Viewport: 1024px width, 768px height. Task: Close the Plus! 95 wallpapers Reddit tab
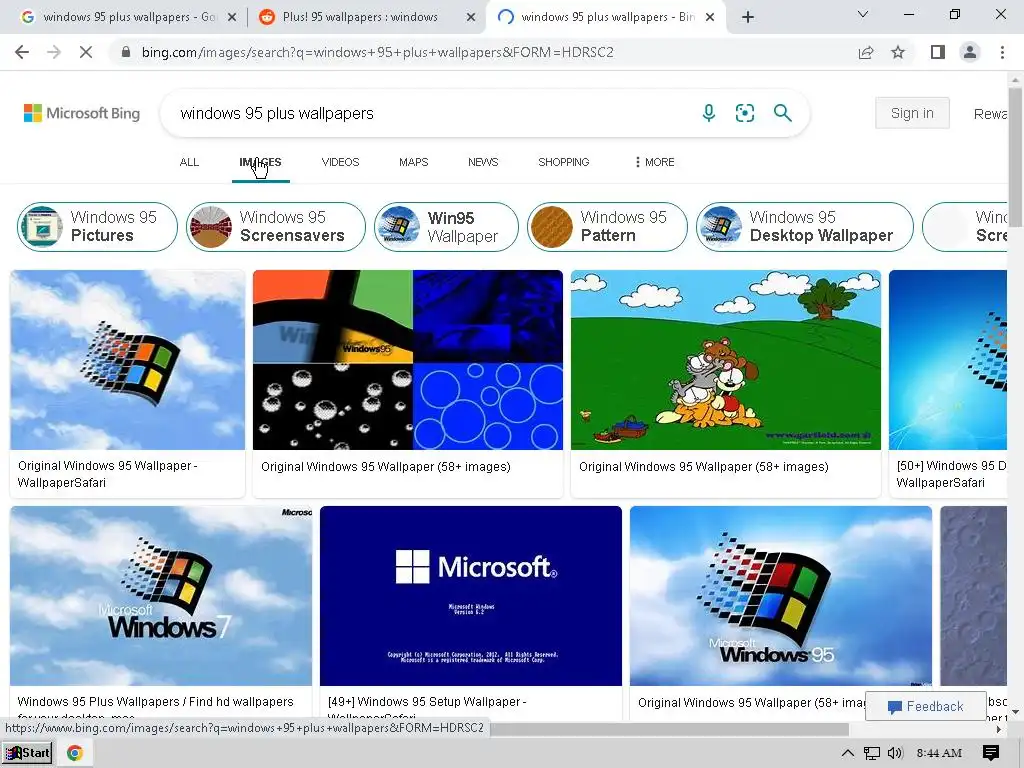pos(471,18)
